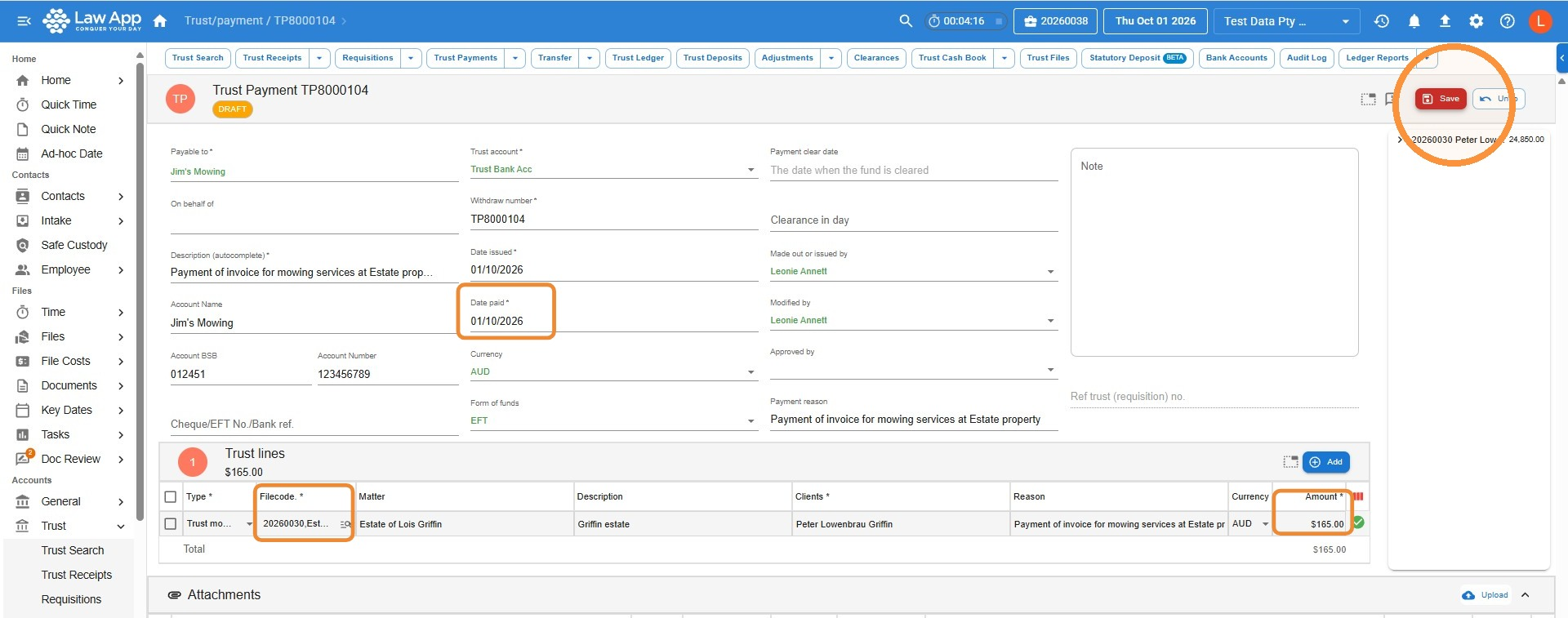Open the Trust account dropdown
The height and width of the screenshot is (618, 1568).
pyautogui.click(x=614, y=170)
